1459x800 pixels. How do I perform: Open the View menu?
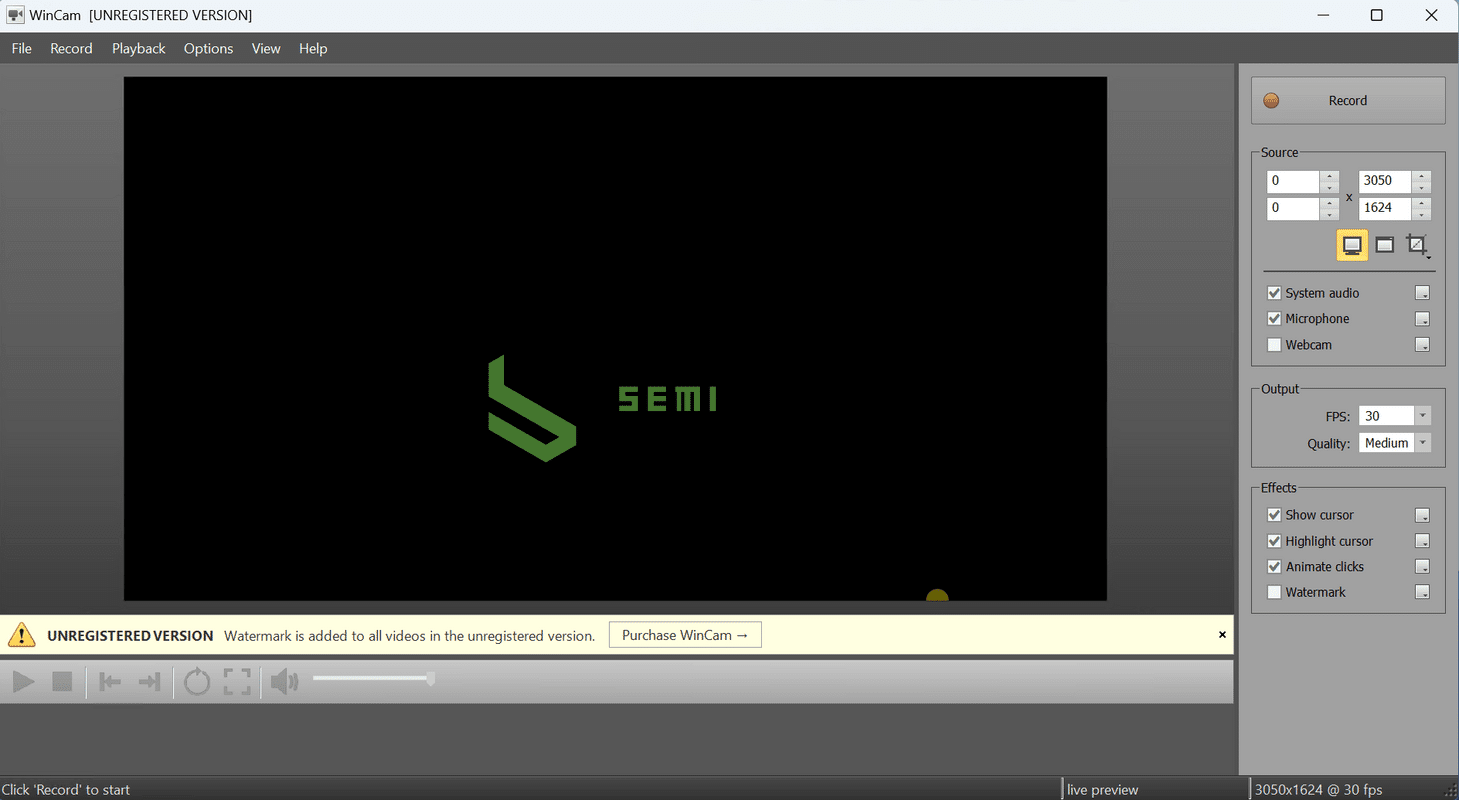(266, 48)
